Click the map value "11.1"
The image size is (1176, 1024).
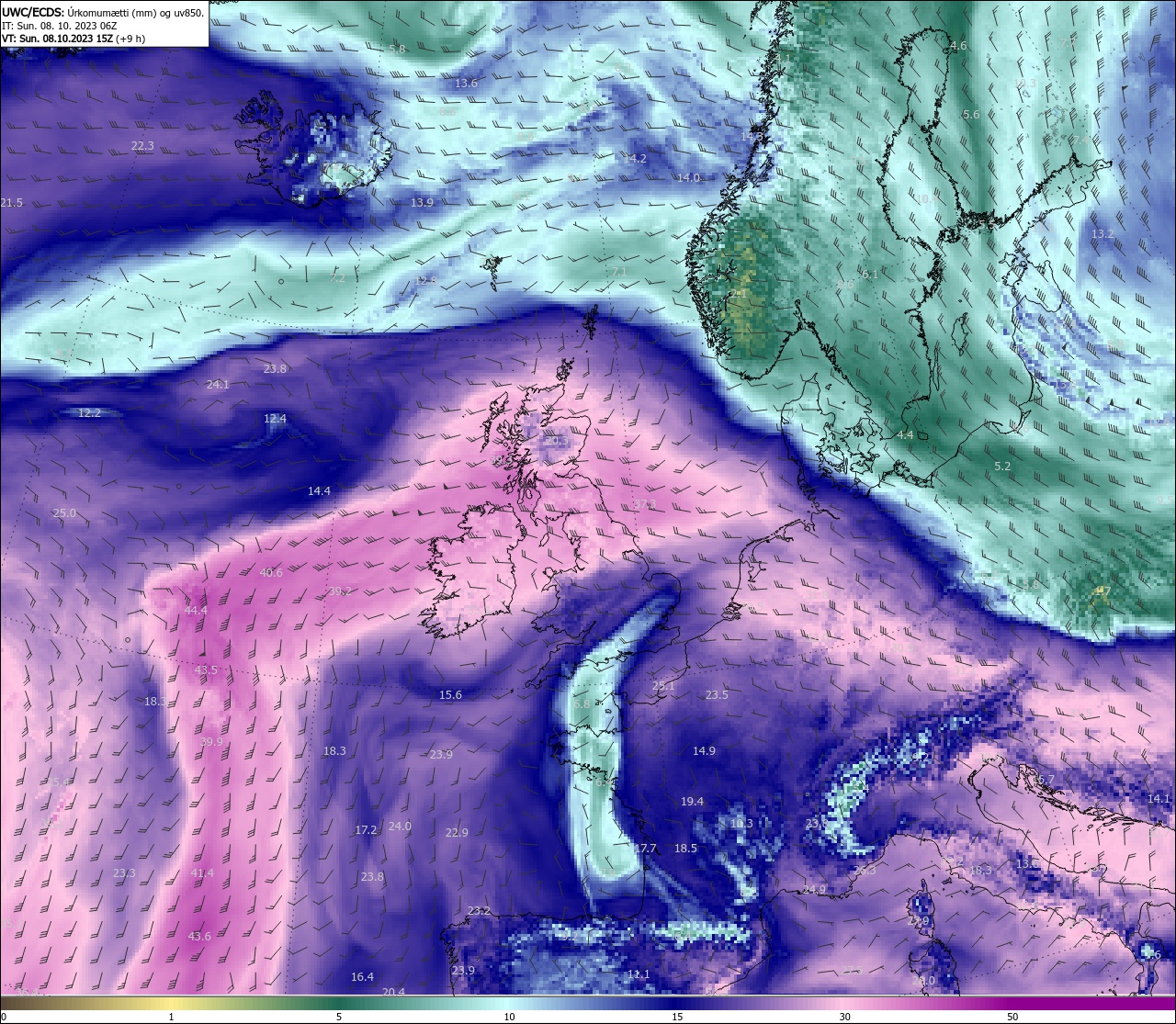pos(639,974)
